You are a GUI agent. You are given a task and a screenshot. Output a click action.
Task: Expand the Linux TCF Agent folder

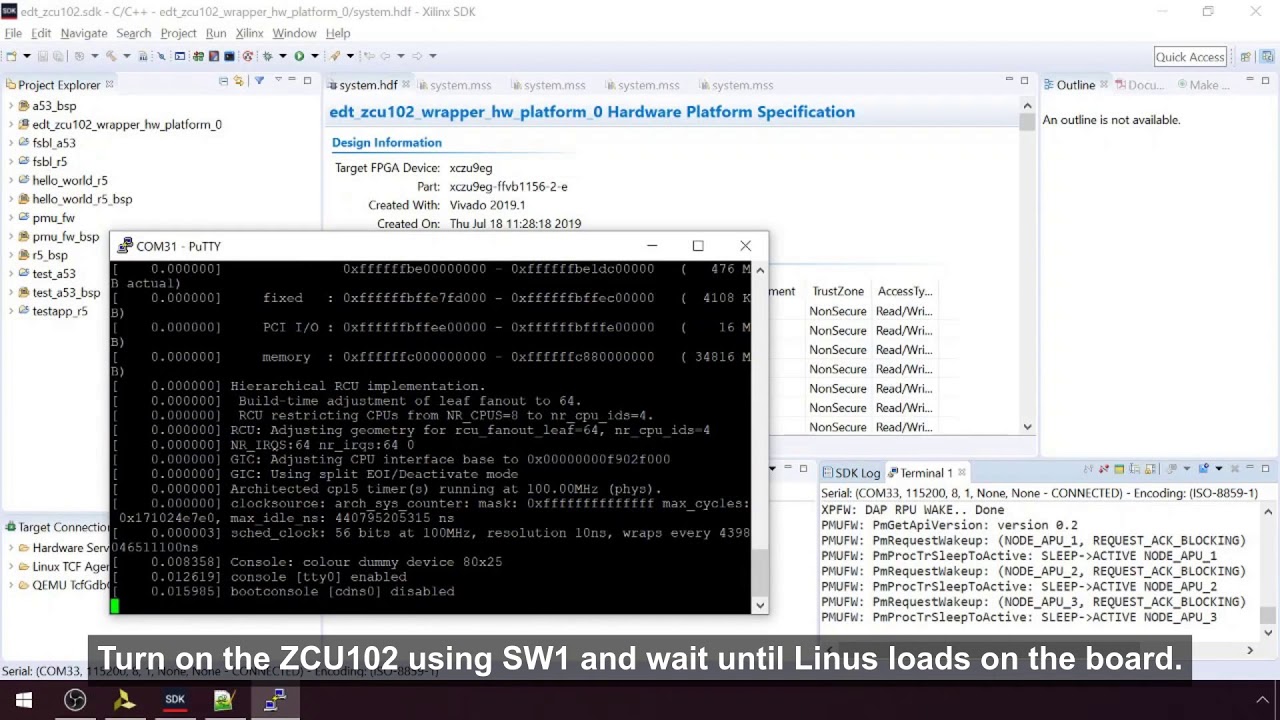[11, 567]
